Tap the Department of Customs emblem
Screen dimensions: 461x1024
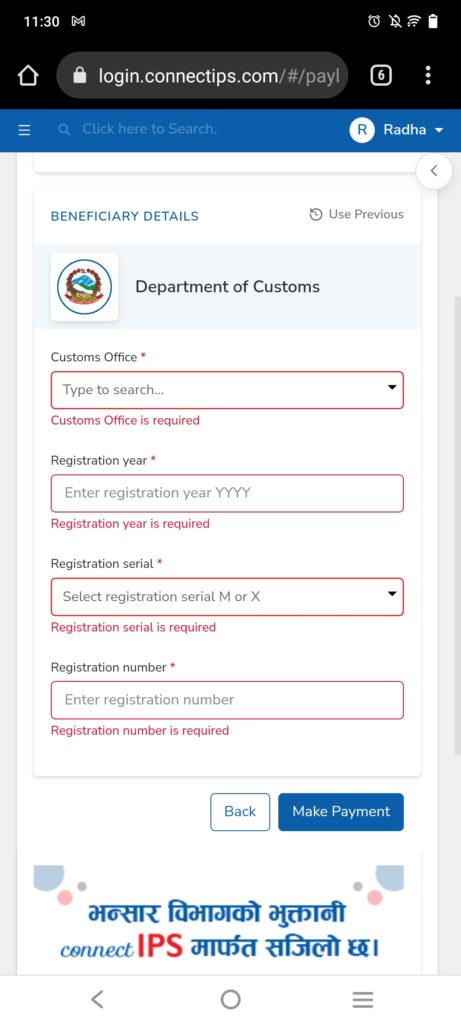tap(85, 287)
